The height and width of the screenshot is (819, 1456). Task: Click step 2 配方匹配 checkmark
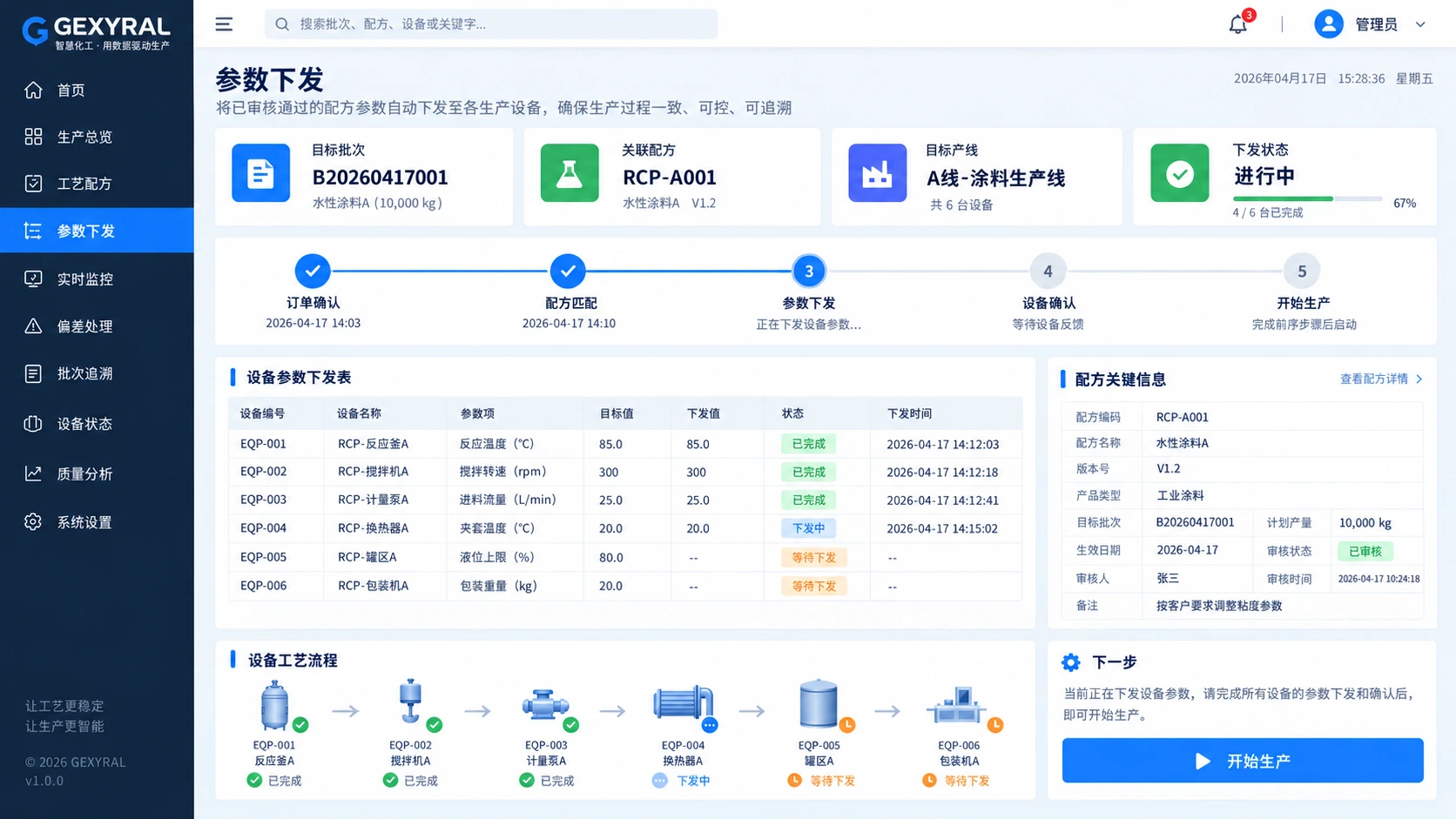(x=568, y=271)
